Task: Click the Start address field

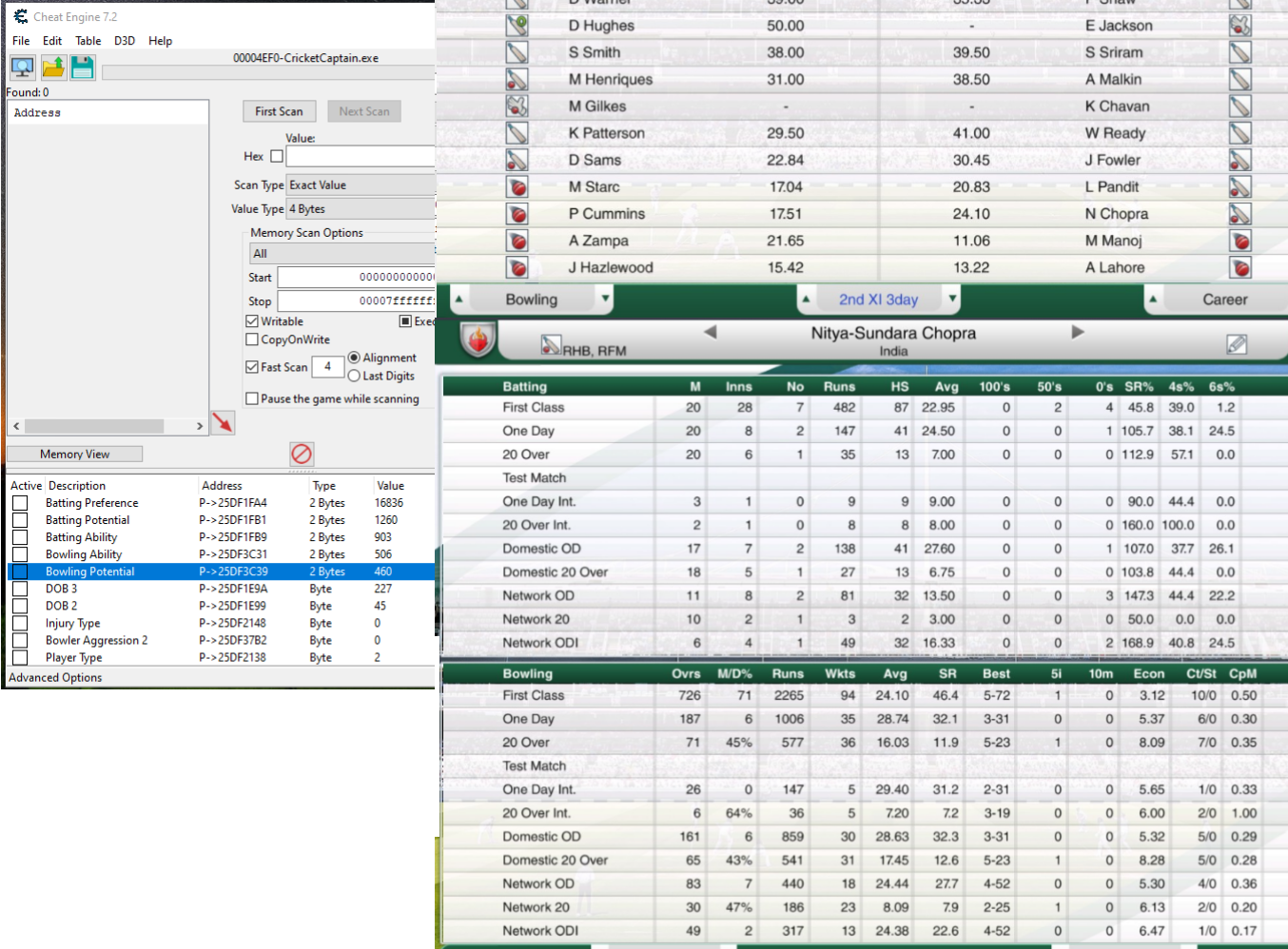Action: (357, 278)
